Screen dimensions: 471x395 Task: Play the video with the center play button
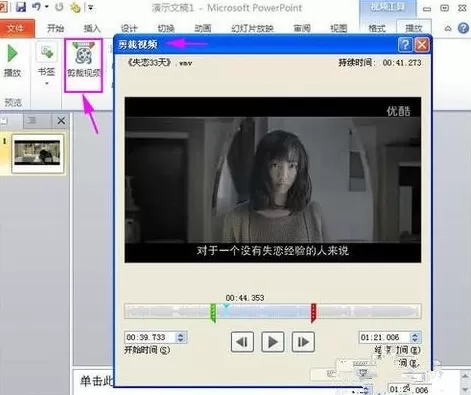point(273,342)
